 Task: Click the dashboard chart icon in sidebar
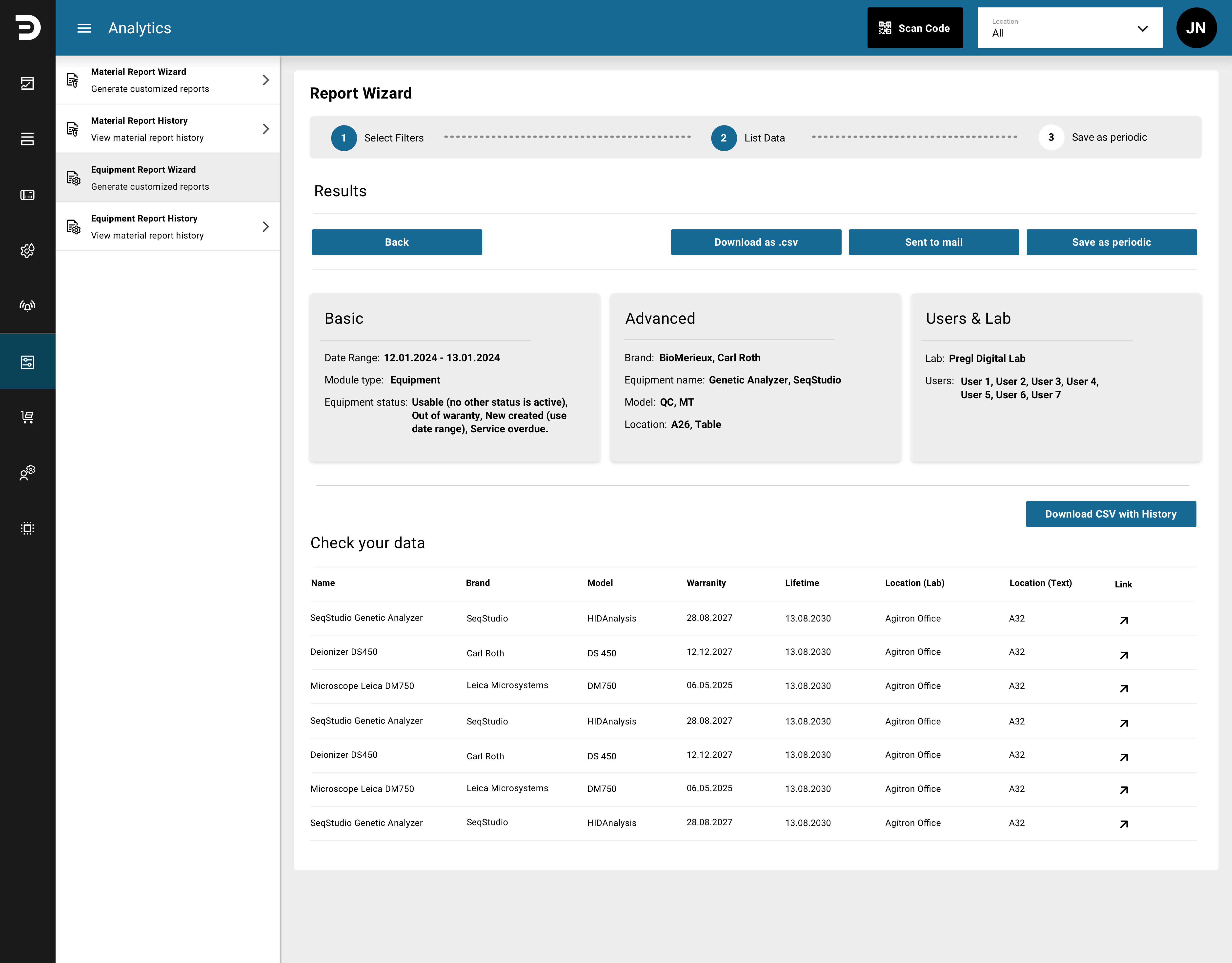(x=27, y=83)
